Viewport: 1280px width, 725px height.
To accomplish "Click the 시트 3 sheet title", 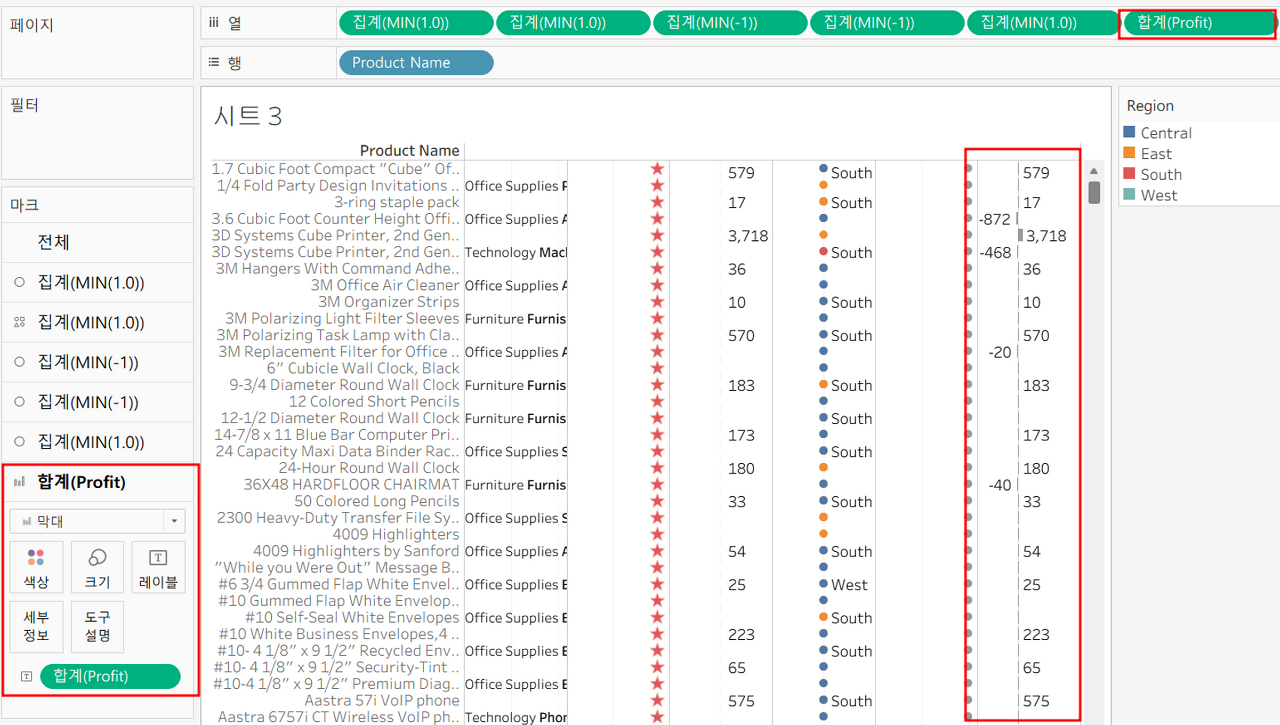I will click(248, 116).
